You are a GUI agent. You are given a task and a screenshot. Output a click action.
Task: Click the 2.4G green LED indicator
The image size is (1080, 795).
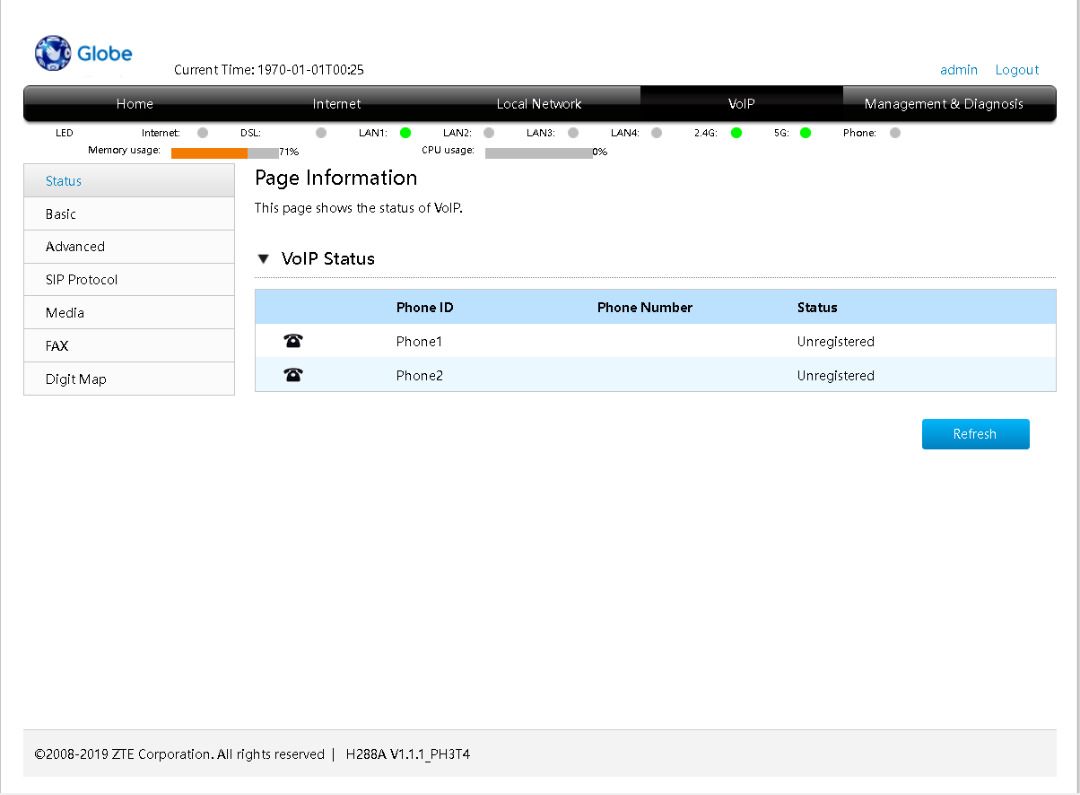(735, 133)
